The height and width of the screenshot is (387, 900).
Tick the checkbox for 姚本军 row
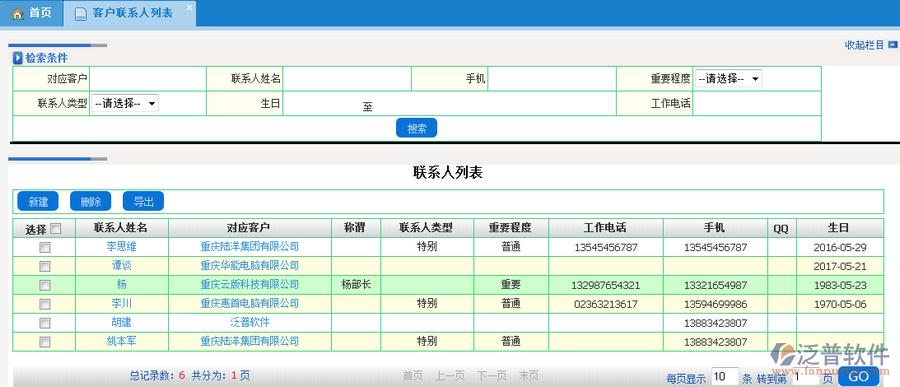[44, 342]
